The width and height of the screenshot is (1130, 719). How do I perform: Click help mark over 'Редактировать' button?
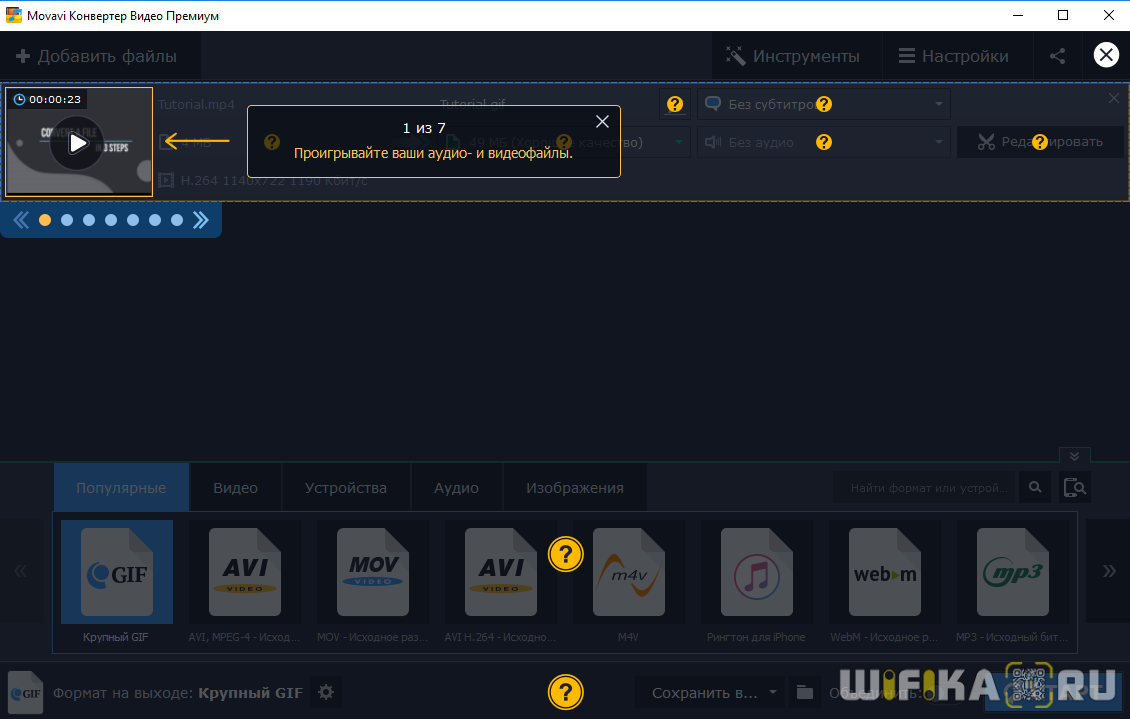1039,143
